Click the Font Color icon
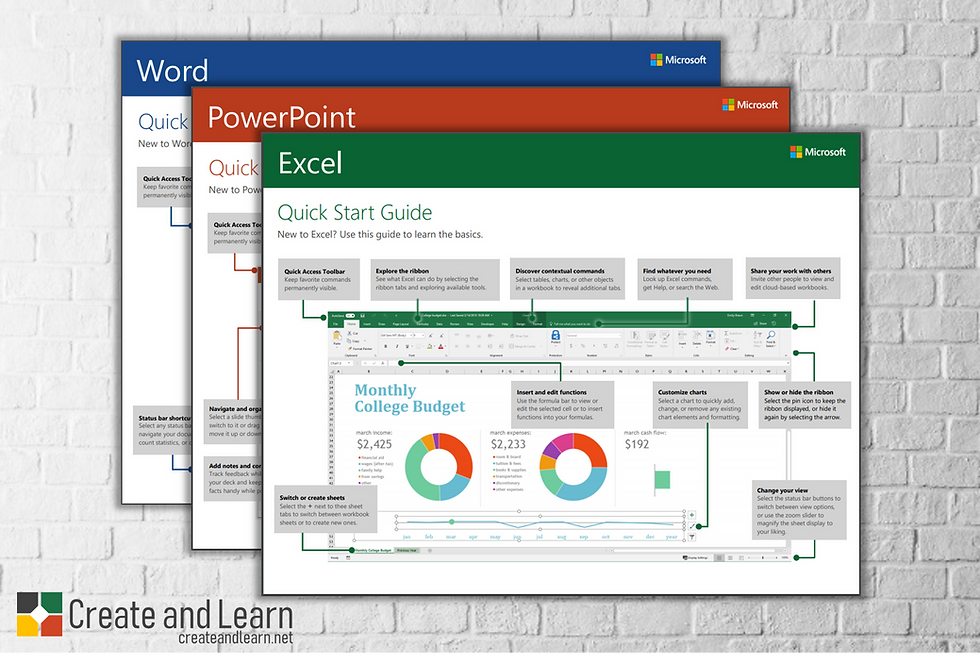The width and height of the screenshot is (980, 661). (441, 346)
